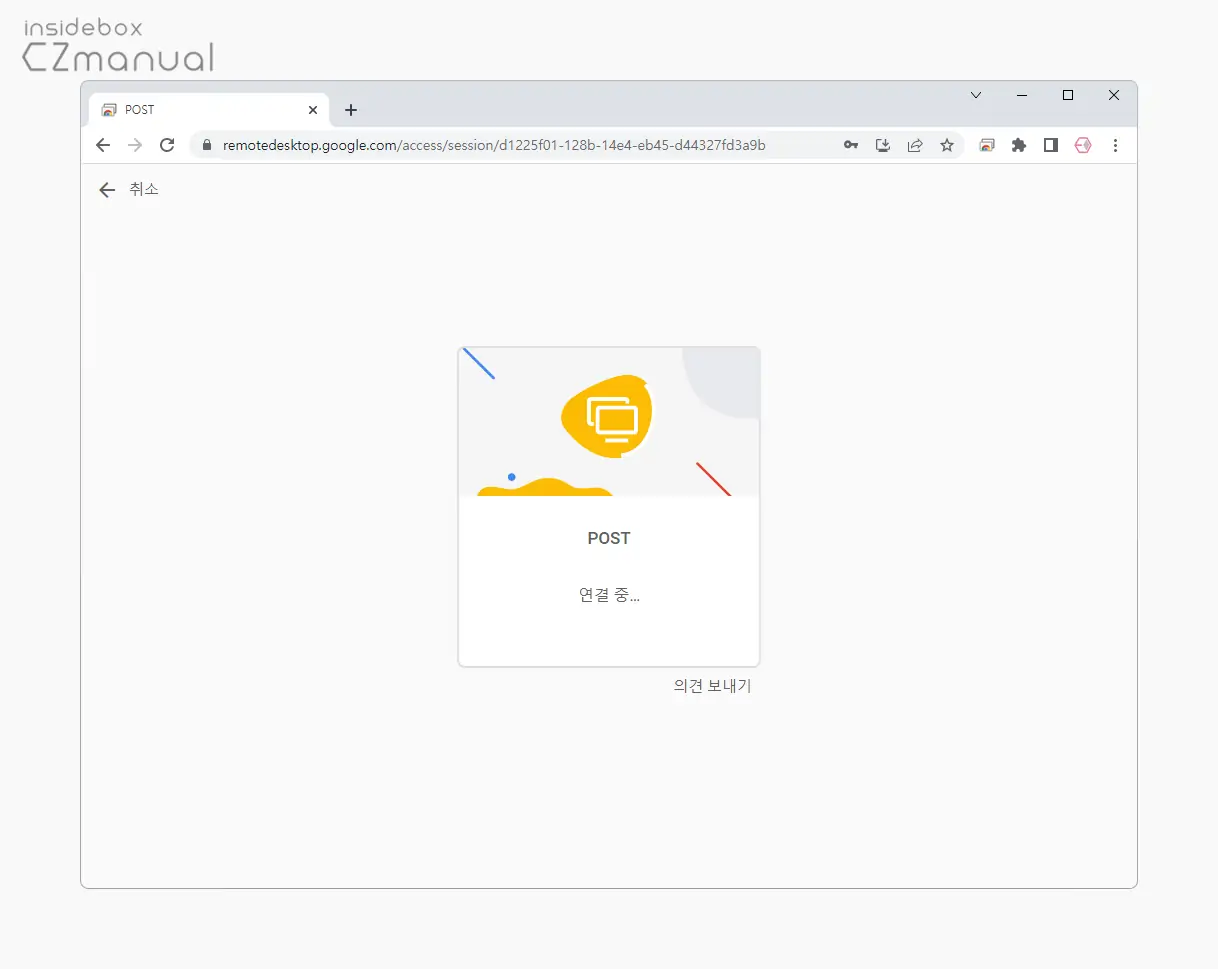
Task: Click the 의견 보내기 feedback link
Action: coord(712,686)
